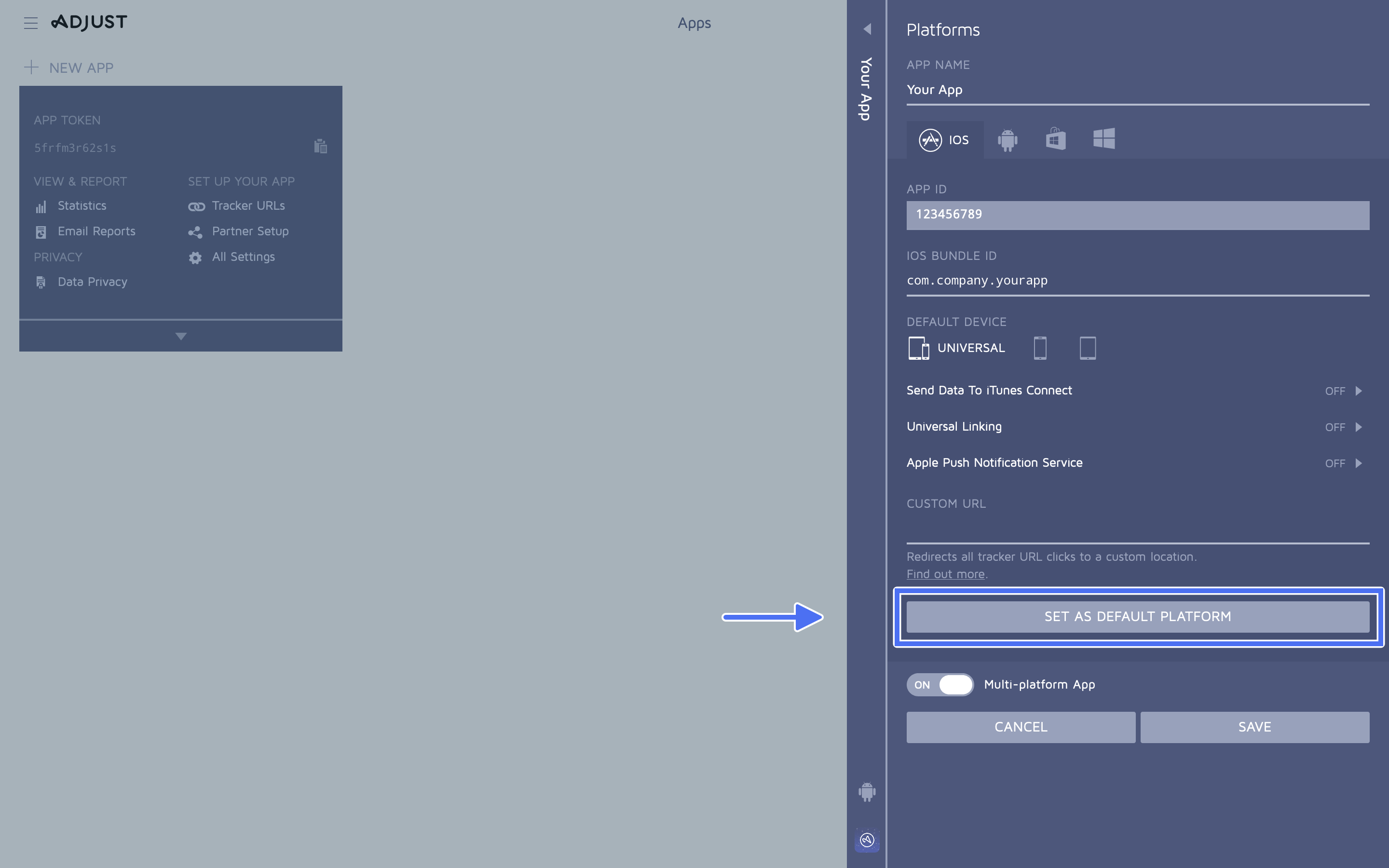Open Email Reports
The width and height of the screenshot is (1389, 868).
[x=96, y=231]
